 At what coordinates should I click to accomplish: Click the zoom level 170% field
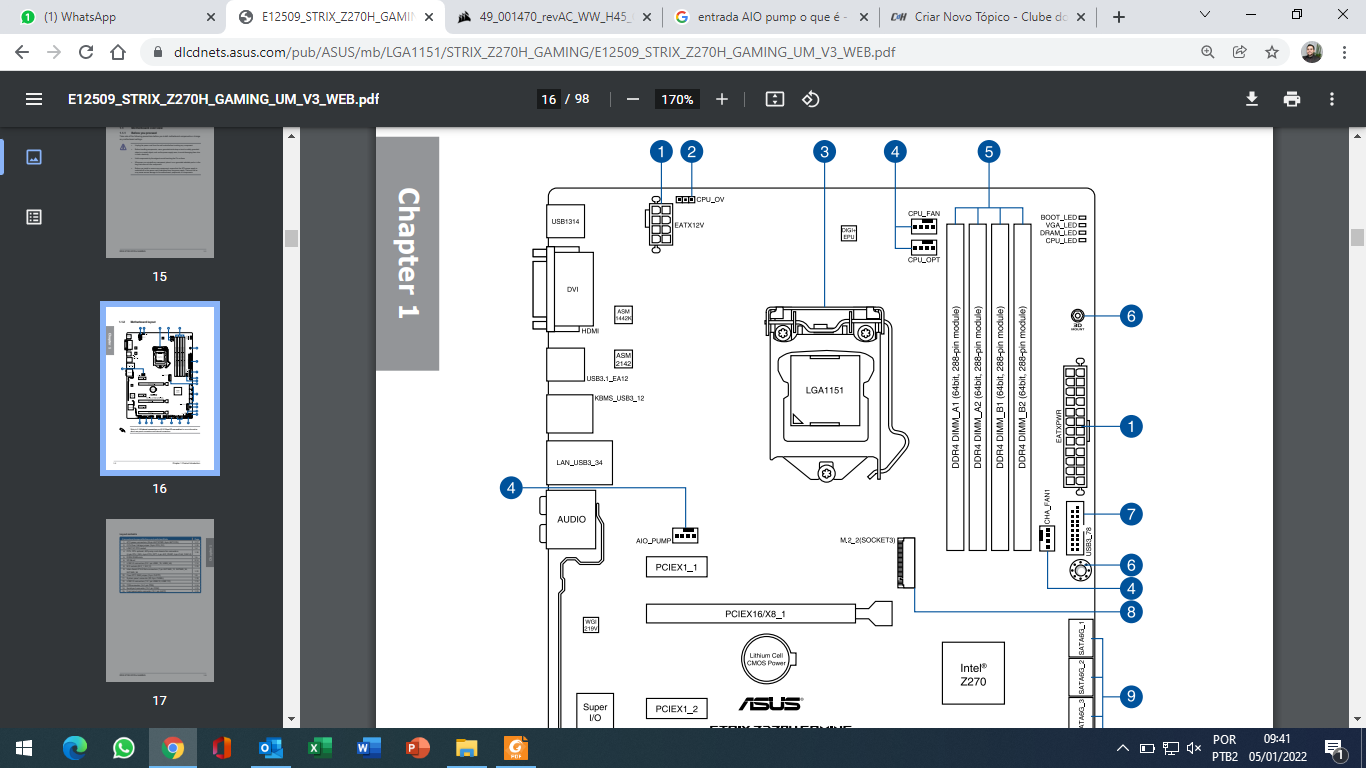click(677, 99)
